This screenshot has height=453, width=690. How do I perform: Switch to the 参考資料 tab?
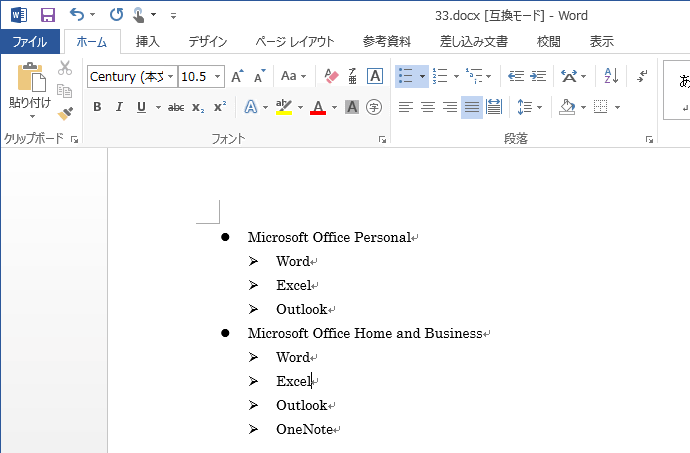(387, 42)
